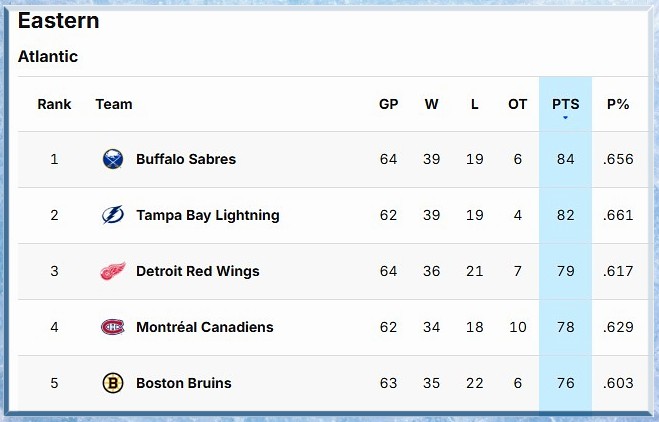Sort standings by Team column
The height and width of the screenshot is (422, 659).
(x=114, y=104)
